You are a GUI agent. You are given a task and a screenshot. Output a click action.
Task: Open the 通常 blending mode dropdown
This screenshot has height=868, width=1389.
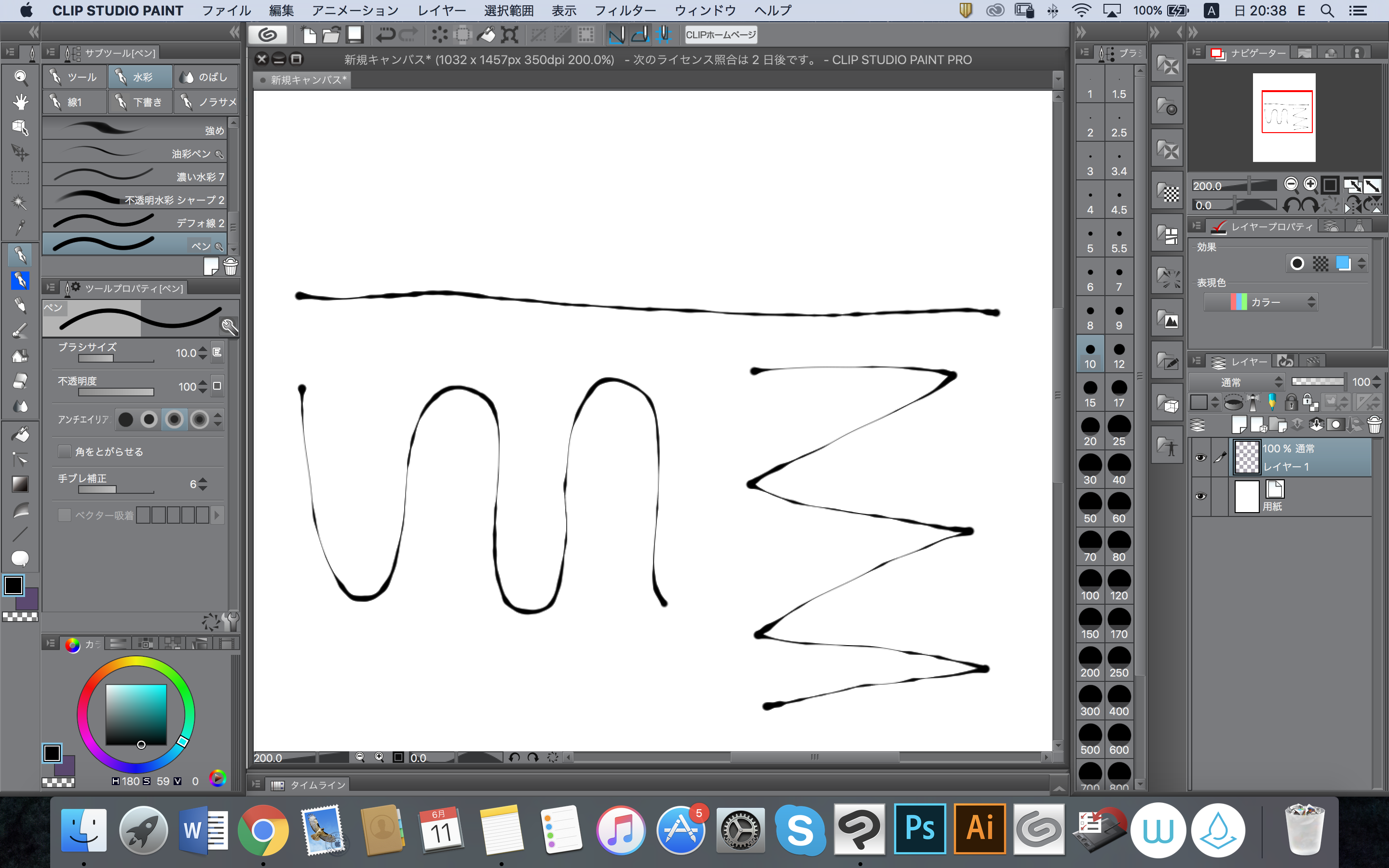[1236, 382]
